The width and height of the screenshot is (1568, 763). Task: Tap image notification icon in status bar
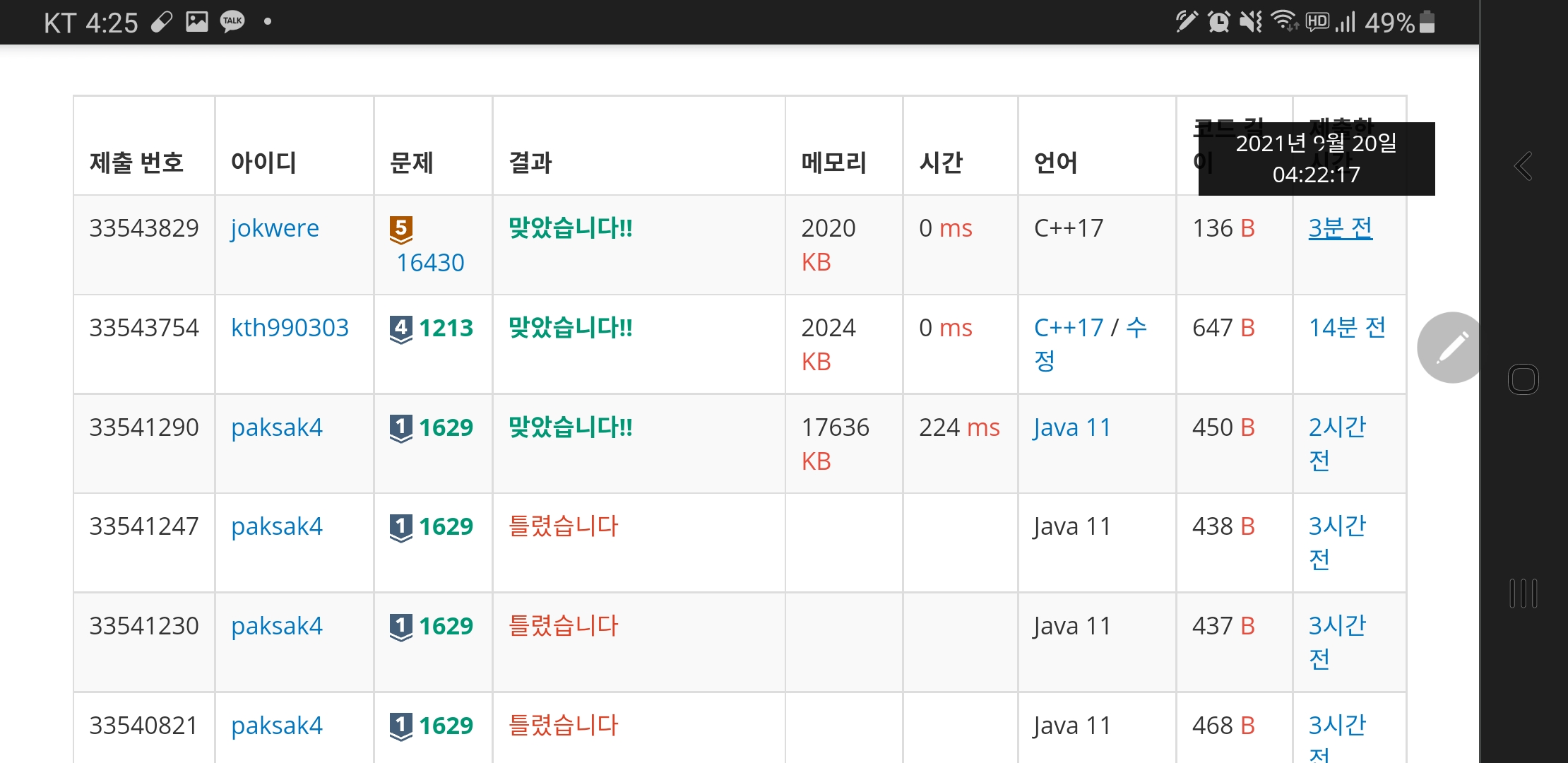click(x=196, y=21)
